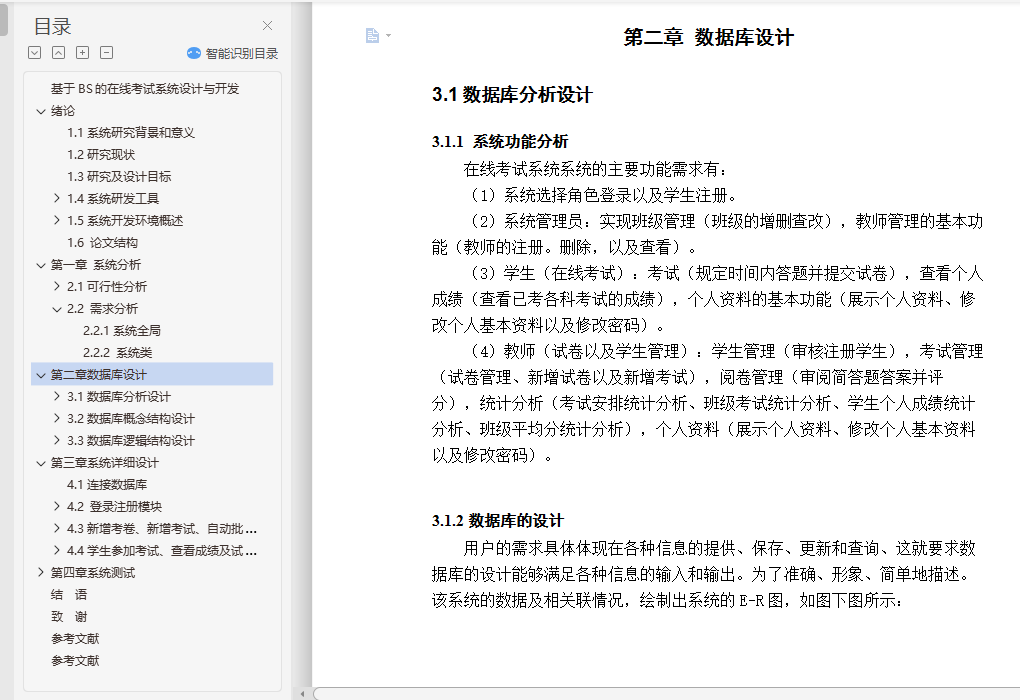The height and width of the screenshot is (700, 1020).
Task: Click line （1）系统选择角色登录以及学生注册
Action: coord(601,195)
